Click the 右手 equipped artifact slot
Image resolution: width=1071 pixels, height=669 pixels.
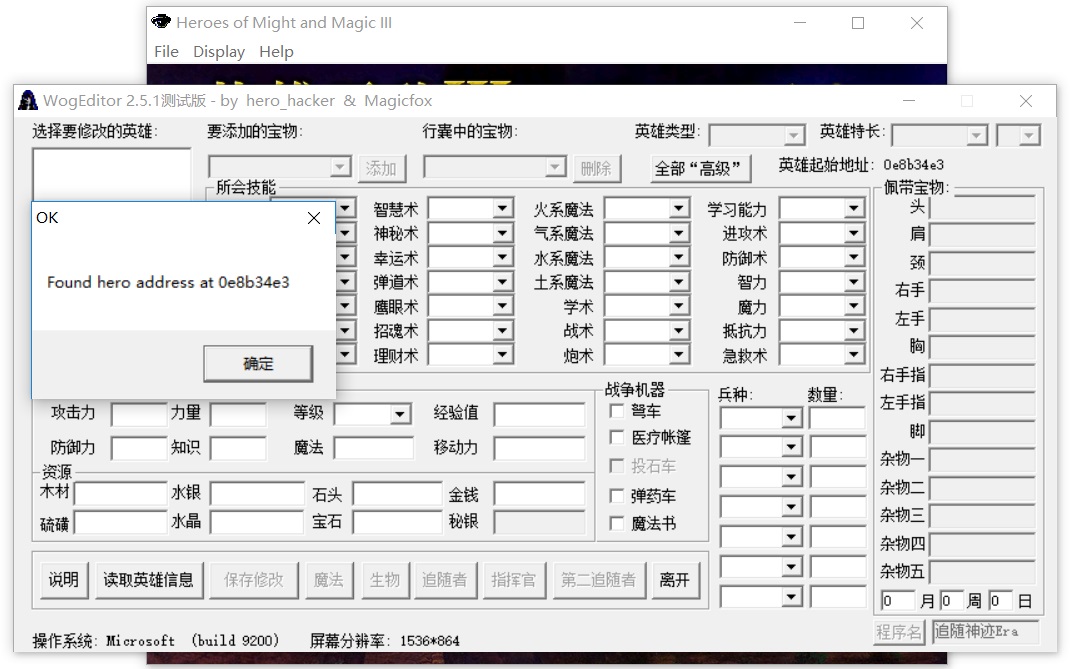(983, 291)
